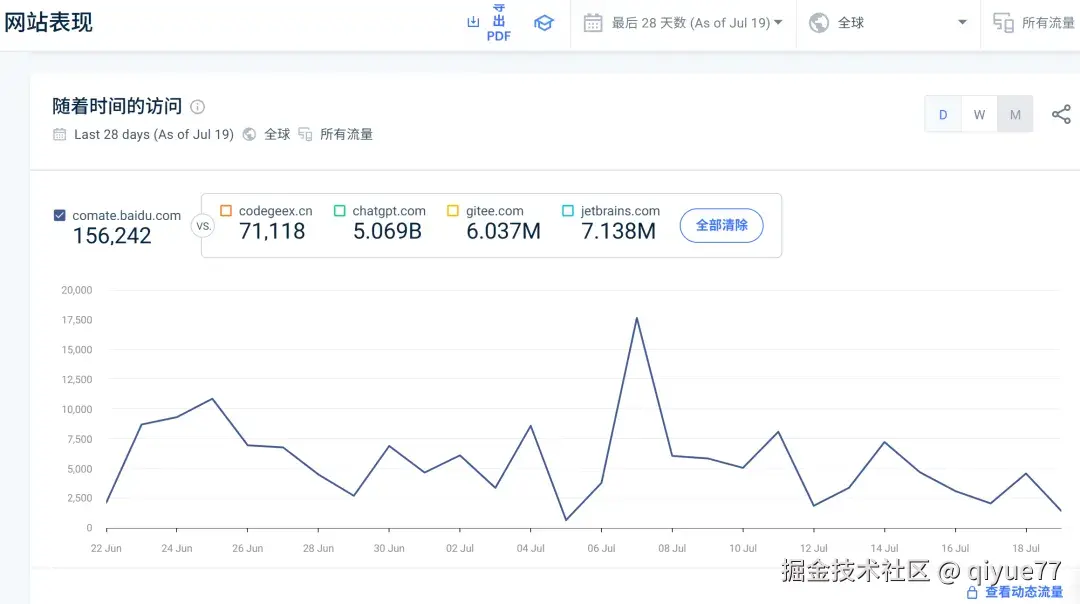Switch chart to monthly M view
Viewport: 1080px width, 604px height.
click(x=1015, y=115)
